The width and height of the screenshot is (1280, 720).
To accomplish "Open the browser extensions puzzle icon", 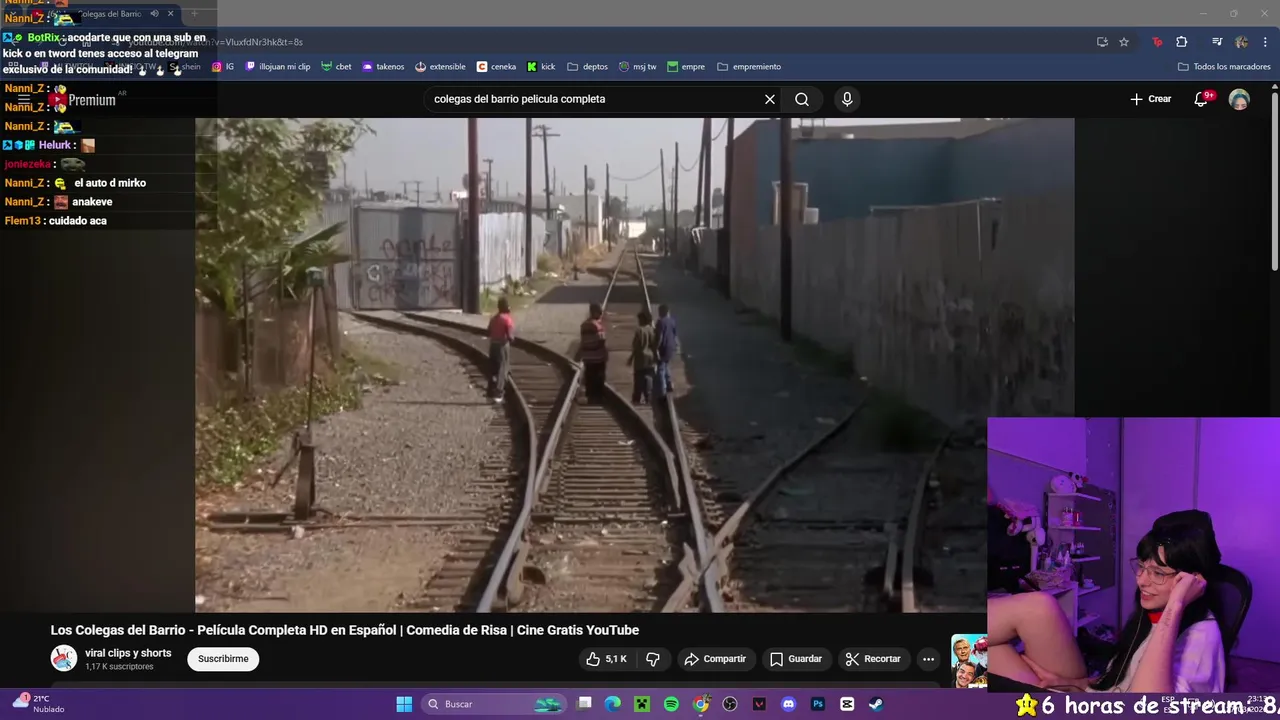I will coord(1182,42).
